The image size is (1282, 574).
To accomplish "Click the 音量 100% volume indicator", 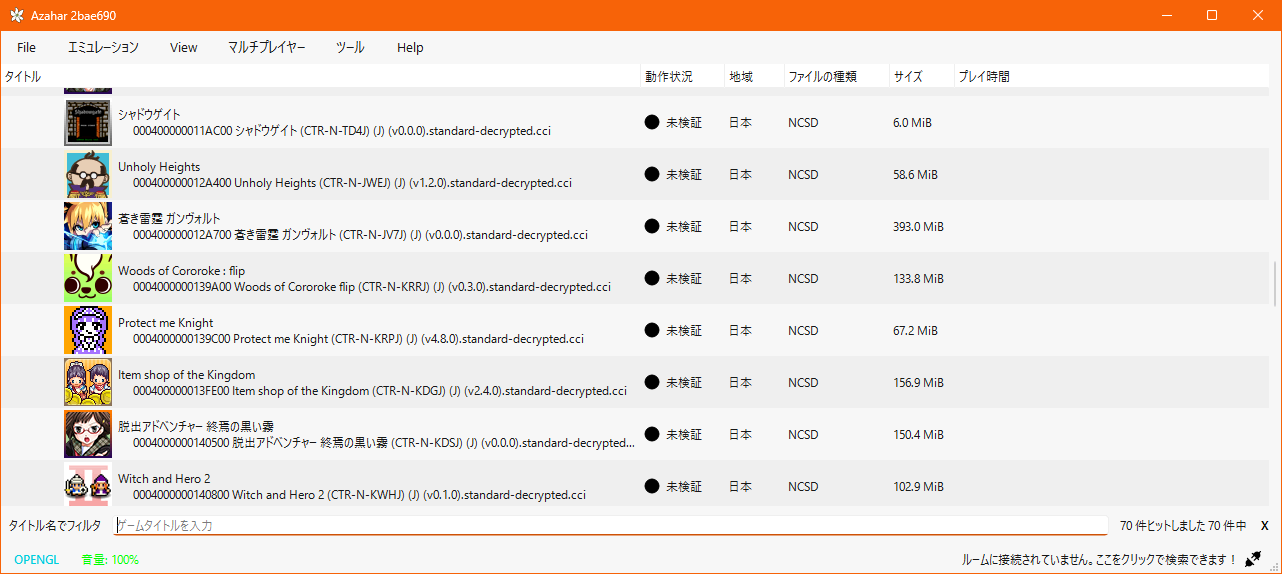I will coord(110,559).
